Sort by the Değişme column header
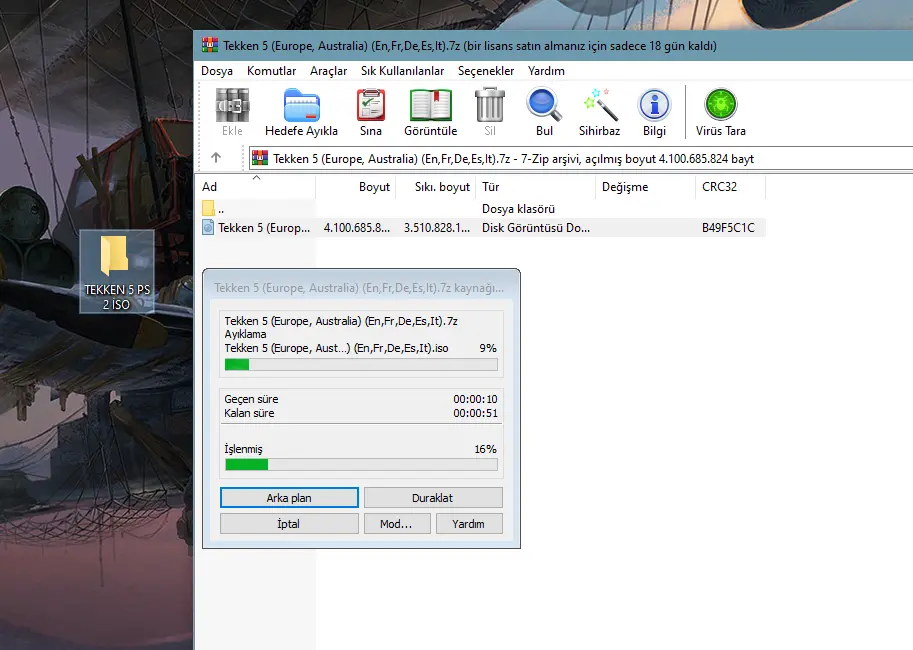The image size is (913, 650). (x=646, y=187)
